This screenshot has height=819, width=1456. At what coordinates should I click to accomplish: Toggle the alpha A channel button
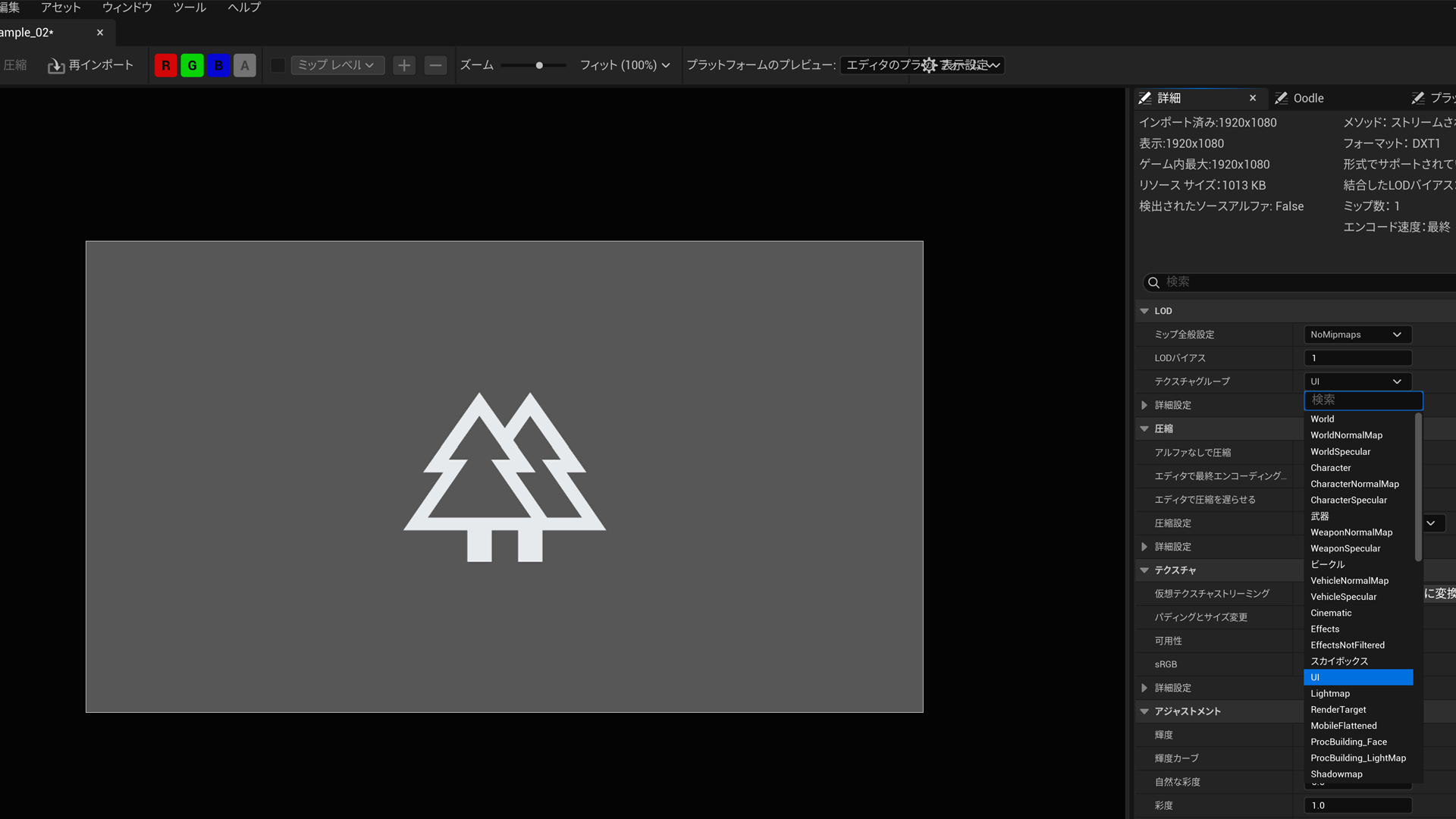click(x=244, y=66)
